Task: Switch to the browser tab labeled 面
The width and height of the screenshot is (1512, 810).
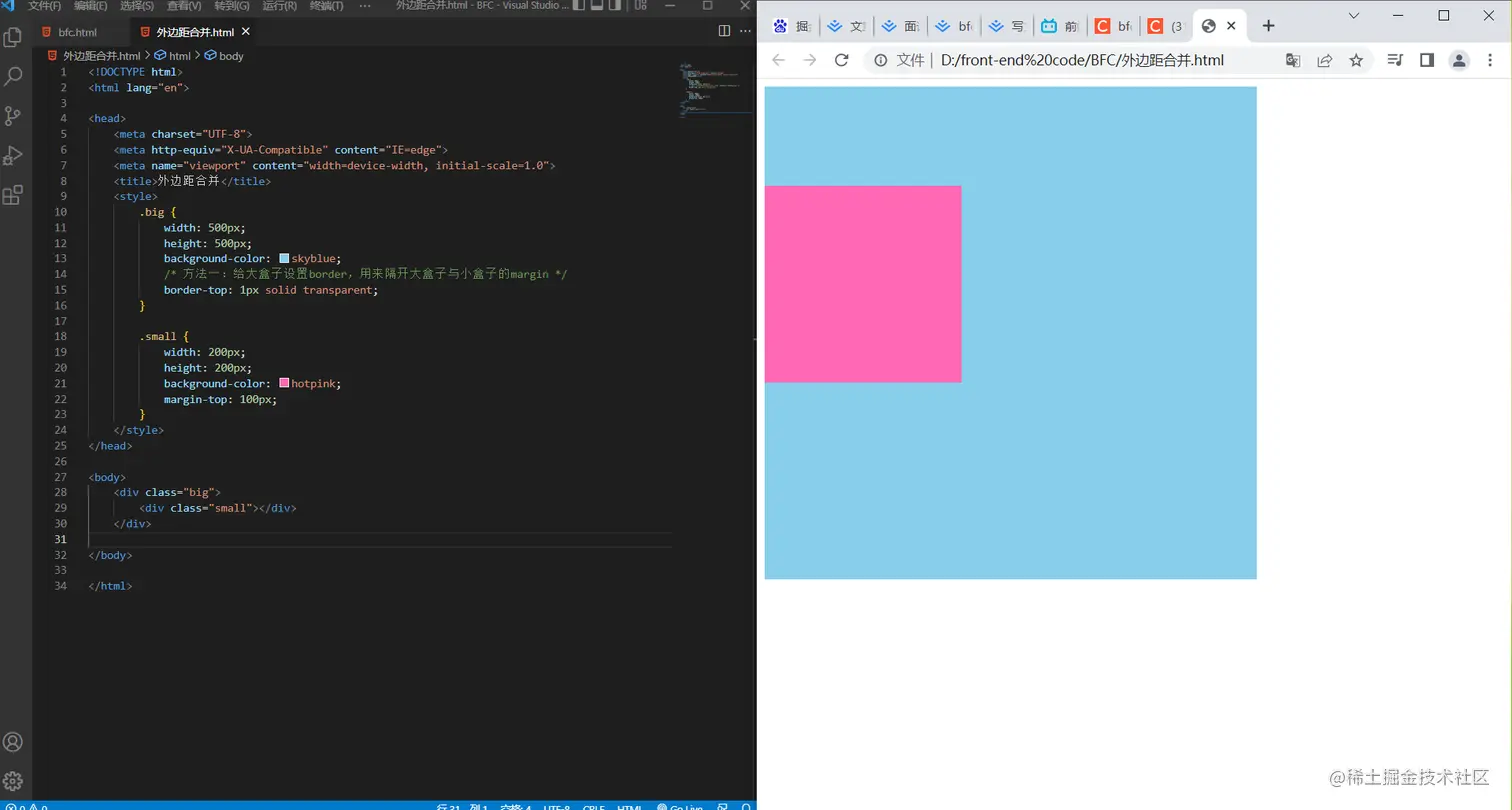Action: [900, 26]
